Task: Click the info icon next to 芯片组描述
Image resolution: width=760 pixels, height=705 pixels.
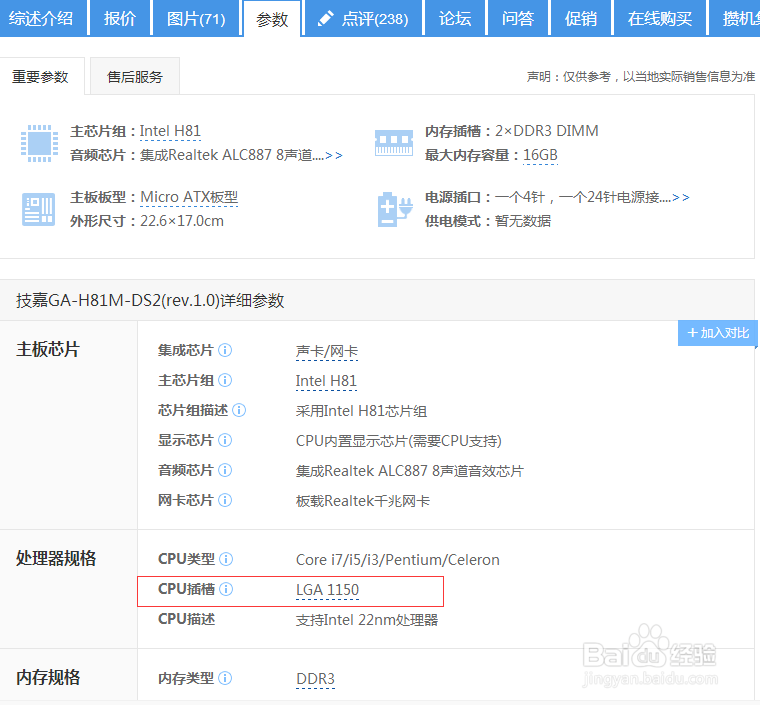Action: point(239,410)
